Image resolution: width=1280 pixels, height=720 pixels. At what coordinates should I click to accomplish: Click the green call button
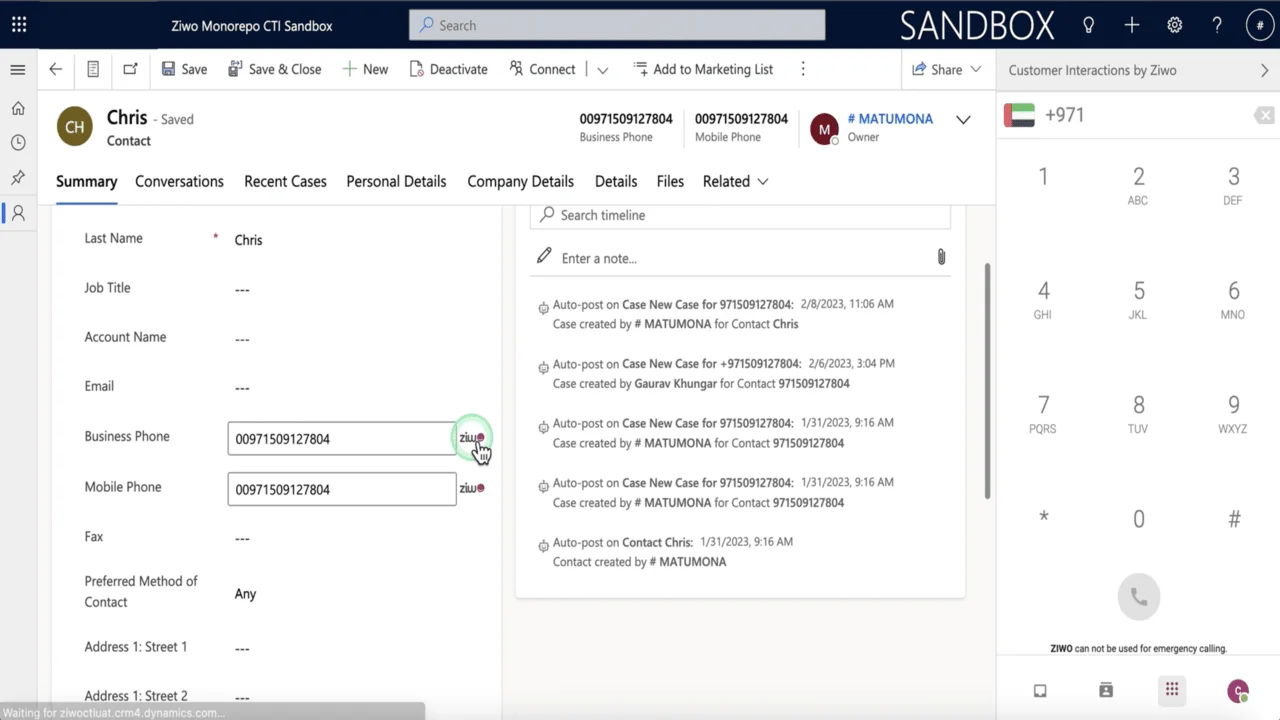pos(1138,597)
